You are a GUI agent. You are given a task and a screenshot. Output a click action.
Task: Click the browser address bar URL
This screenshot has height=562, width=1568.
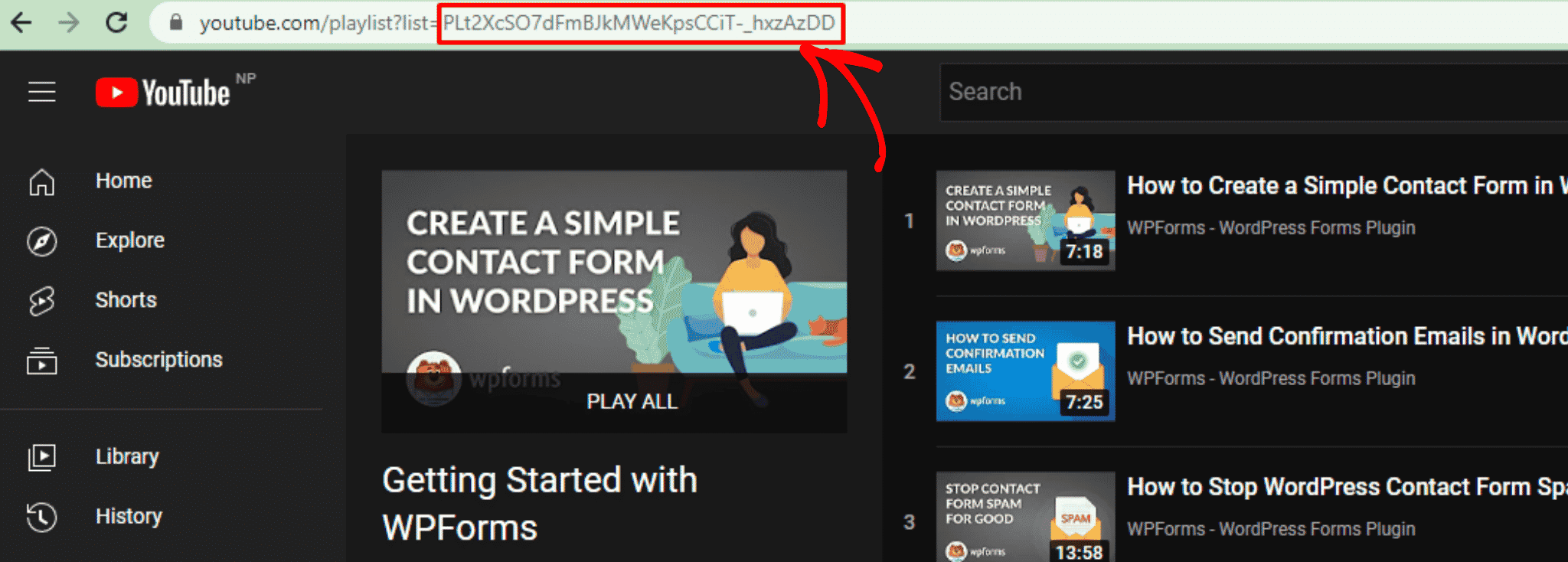[517, 23]
